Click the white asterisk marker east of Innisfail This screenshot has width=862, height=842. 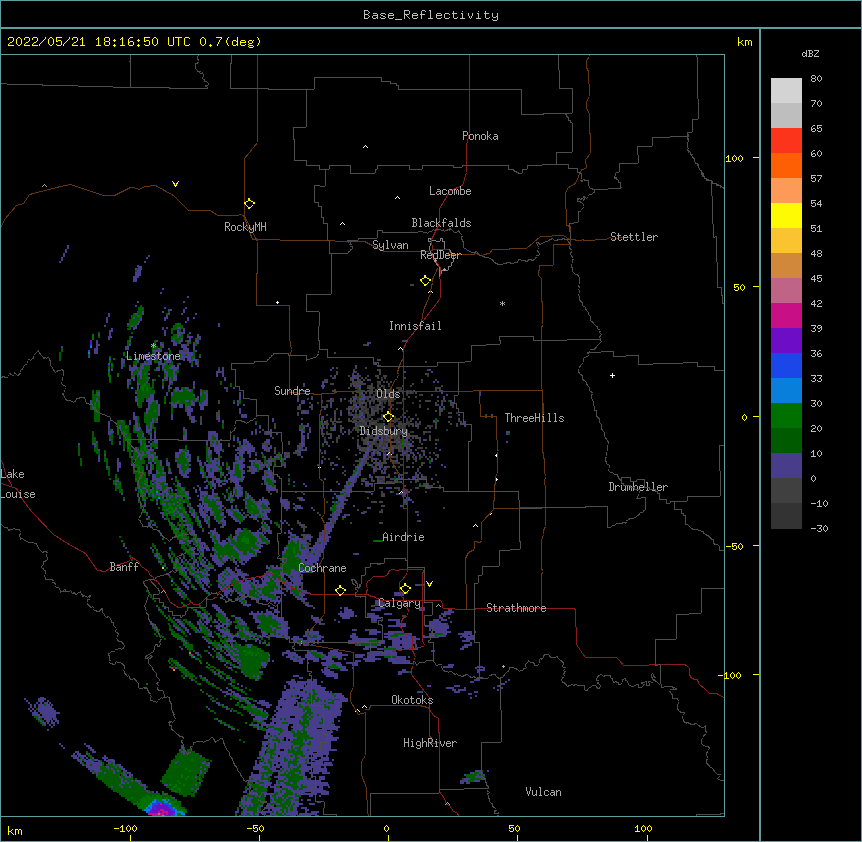[502, 303]
